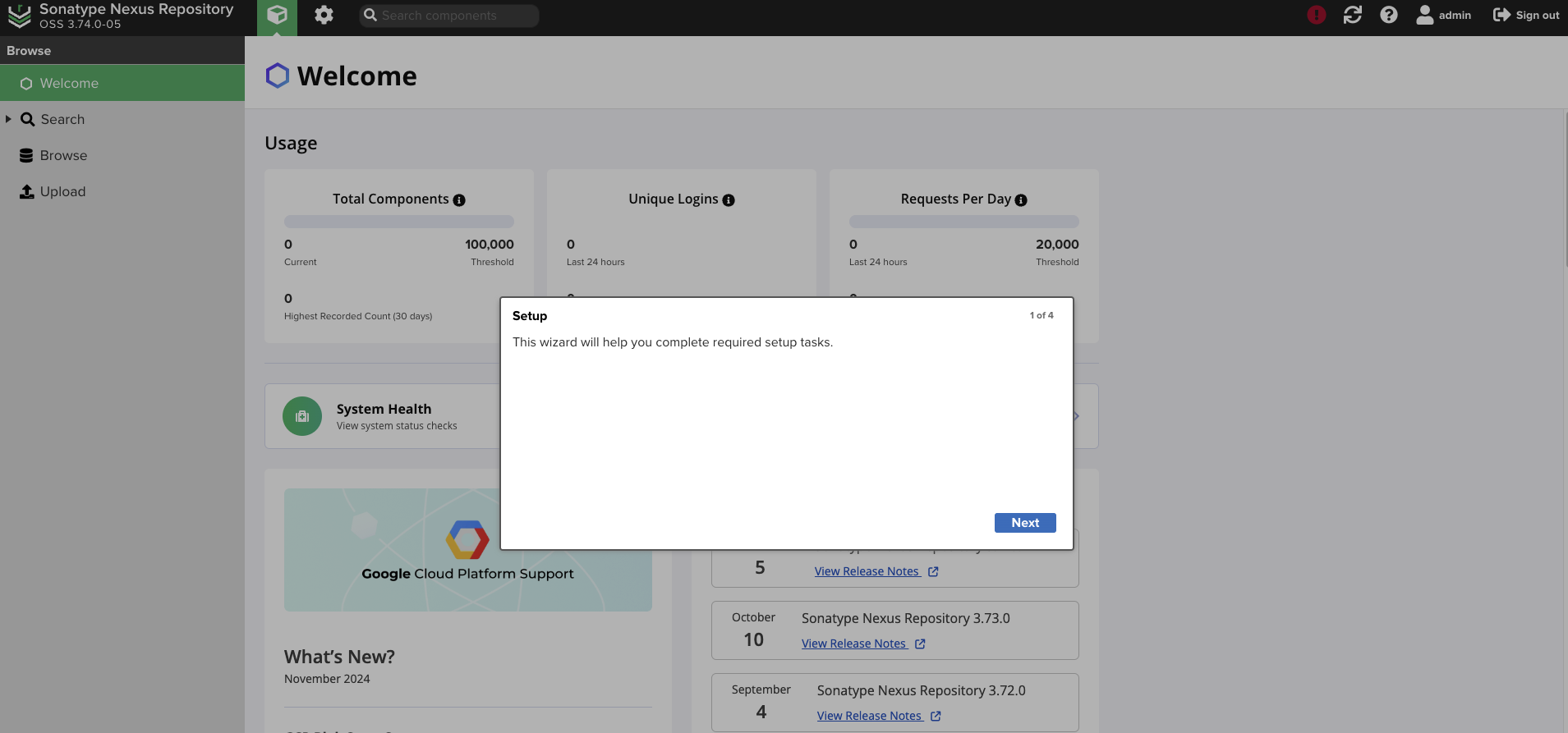Select Welcome in the sidebar
This screenshot has height=733, width=1568.
[x=122, y=83]
